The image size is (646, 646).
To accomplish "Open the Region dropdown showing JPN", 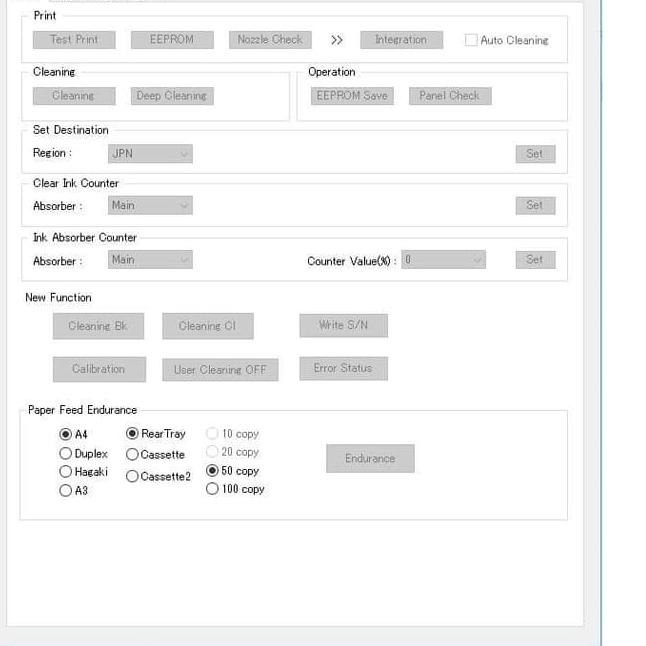I will pos(150,154).
